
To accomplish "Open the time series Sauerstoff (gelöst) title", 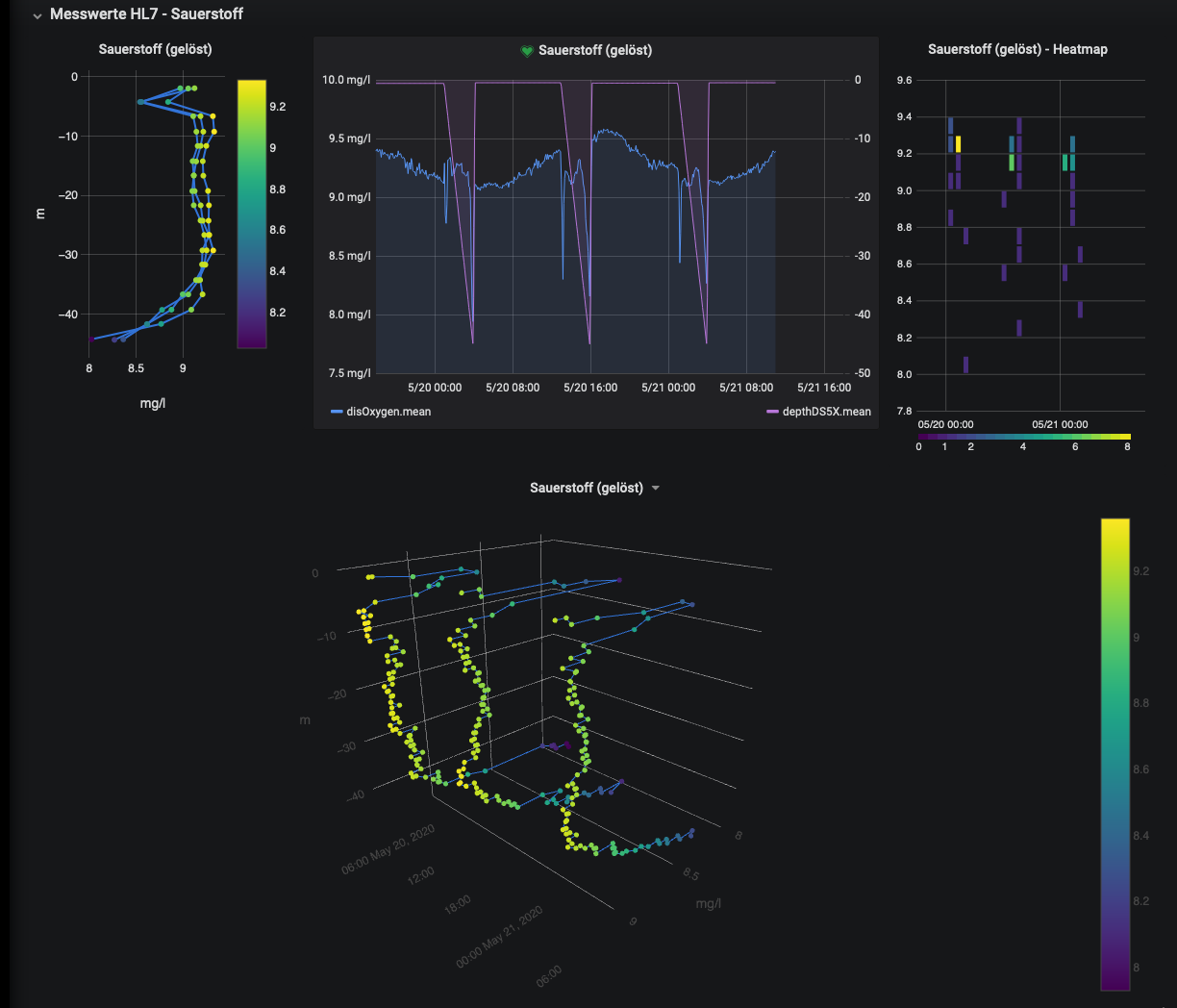I will tap(595, 50).
